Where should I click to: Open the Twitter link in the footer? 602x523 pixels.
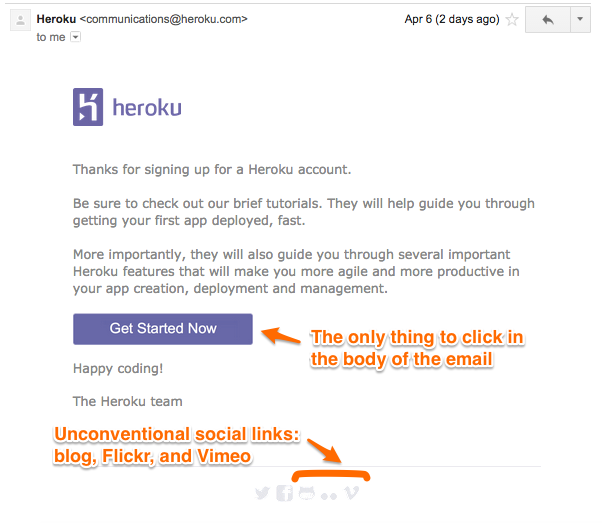pyautogui.click(x=262, y=493)
